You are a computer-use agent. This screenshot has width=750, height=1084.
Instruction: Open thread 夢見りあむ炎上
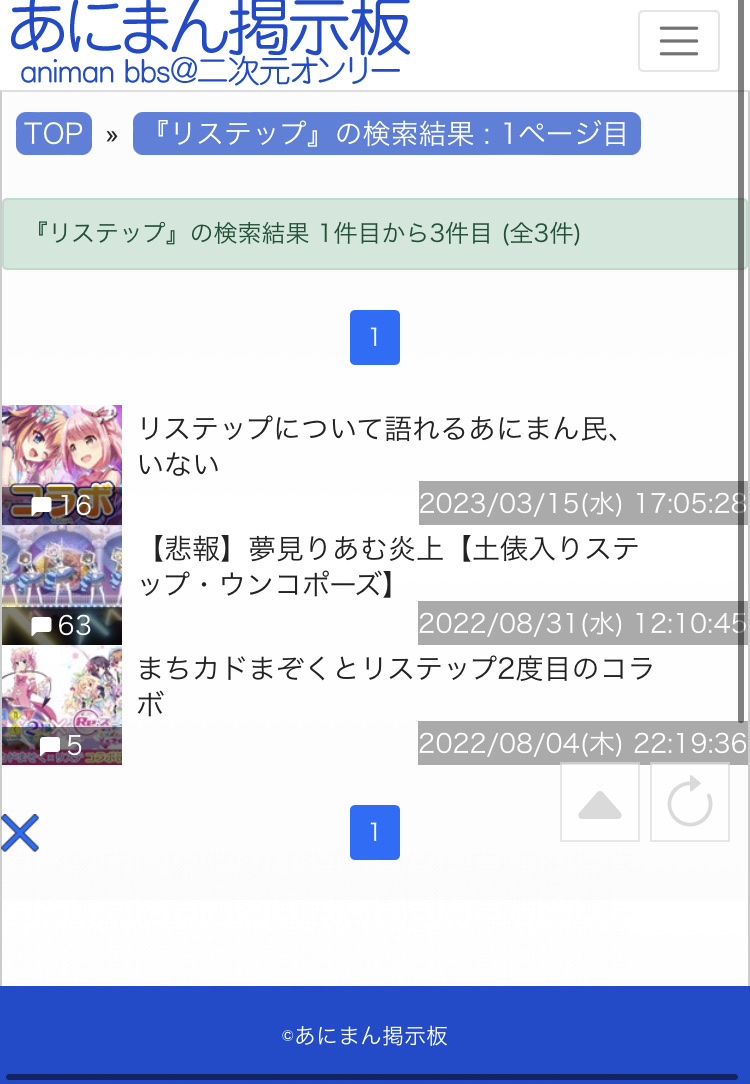pyautogui.click(x=388, y=566)
